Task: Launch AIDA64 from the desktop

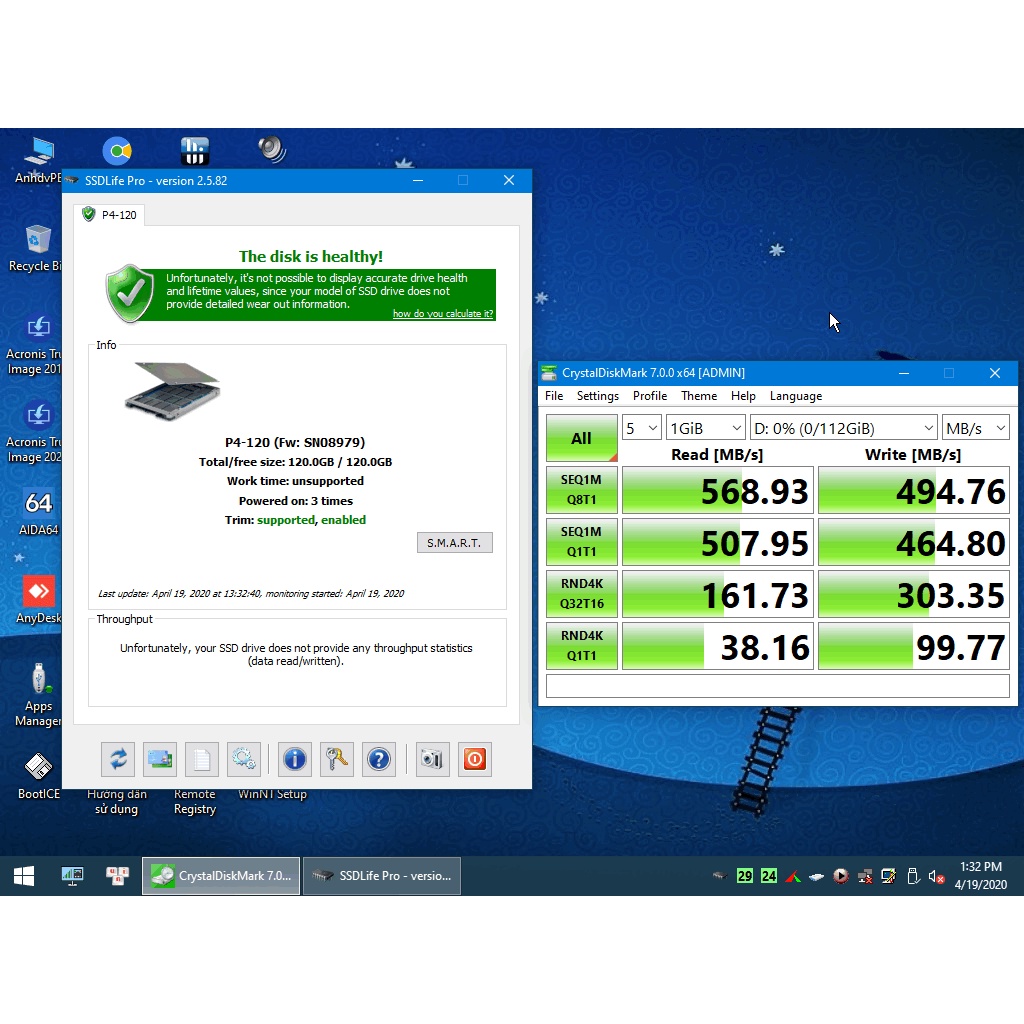Action: coord(38,505)
